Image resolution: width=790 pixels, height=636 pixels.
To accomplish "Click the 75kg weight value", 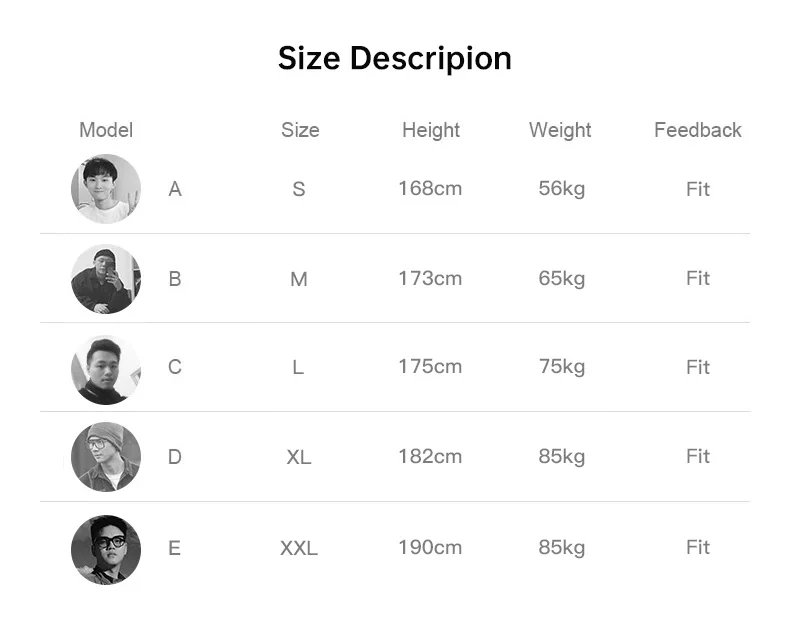I will tap(562, 367).
